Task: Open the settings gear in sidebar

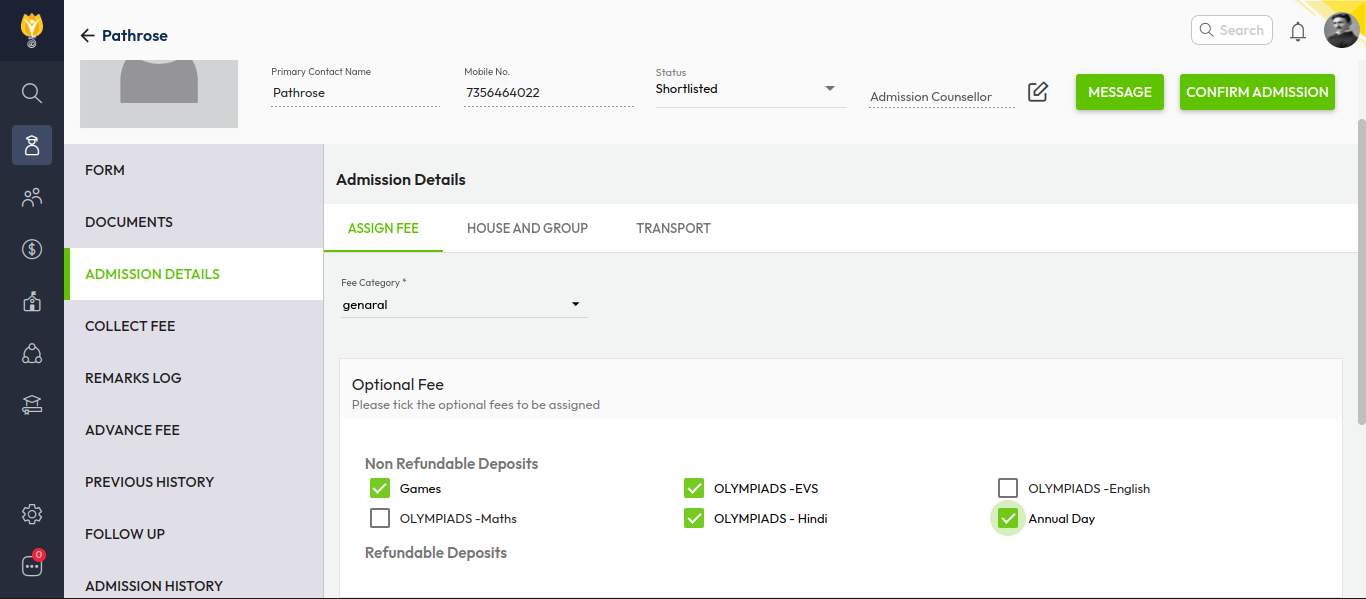Action: click(x=32, y=514)
